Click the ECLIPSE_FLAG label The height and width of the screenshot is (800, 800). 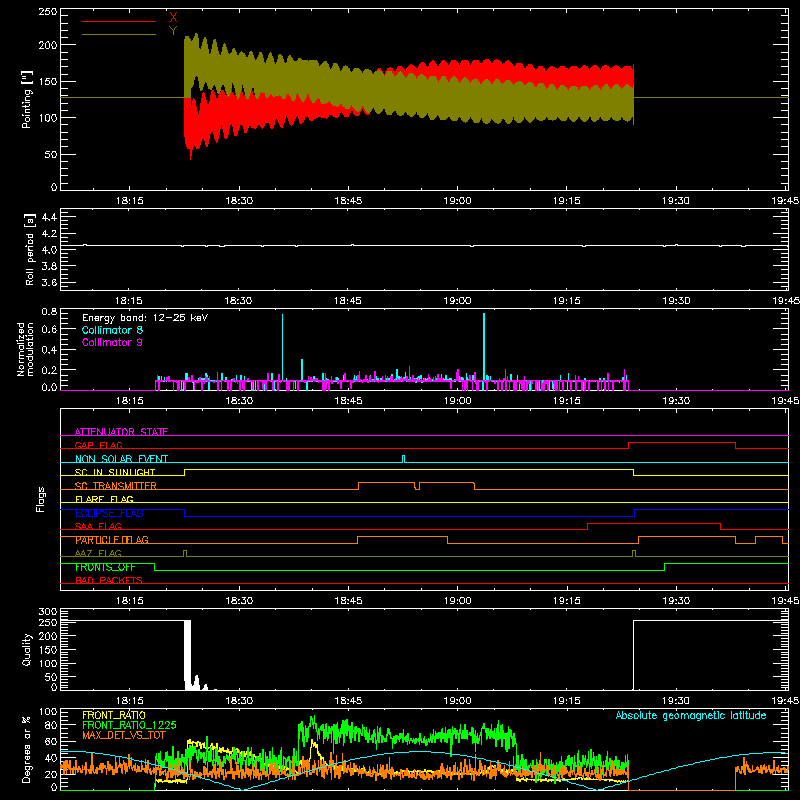pyautogui.click(x=109, y=513)
